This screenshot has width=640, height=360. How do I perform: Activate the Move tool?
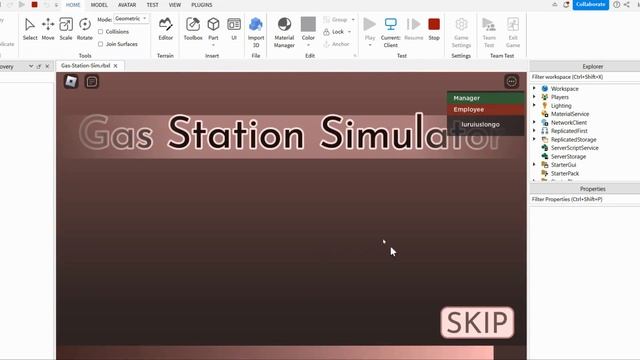[48, 29]
